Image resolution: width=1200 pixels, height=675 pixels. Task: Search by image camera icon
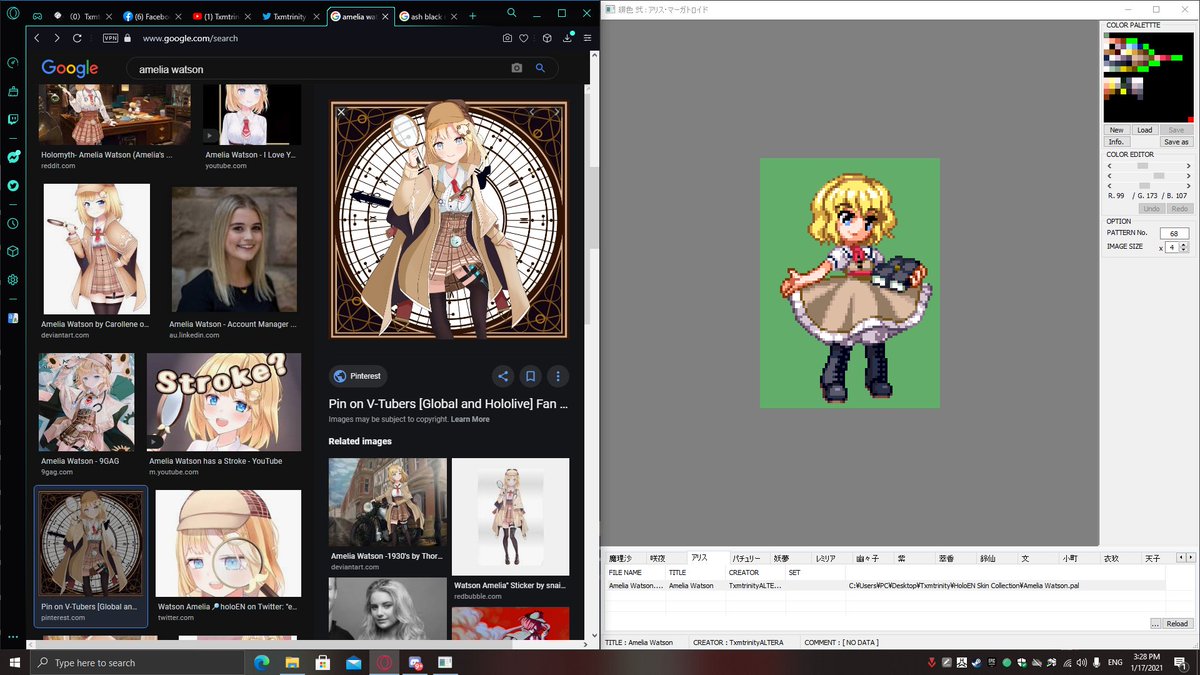pyautogui.click(x=517, y=68)
